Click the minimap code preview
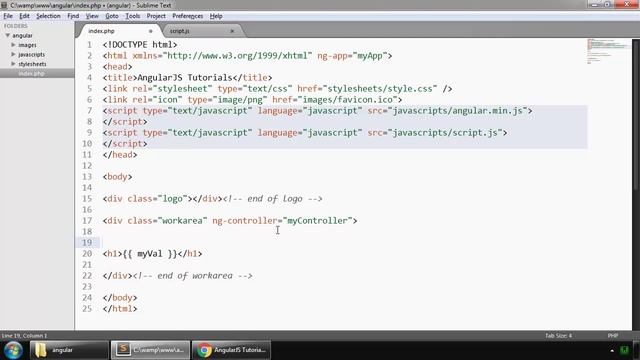This screenshot has height=360, width=640. [x=607, y=51]
